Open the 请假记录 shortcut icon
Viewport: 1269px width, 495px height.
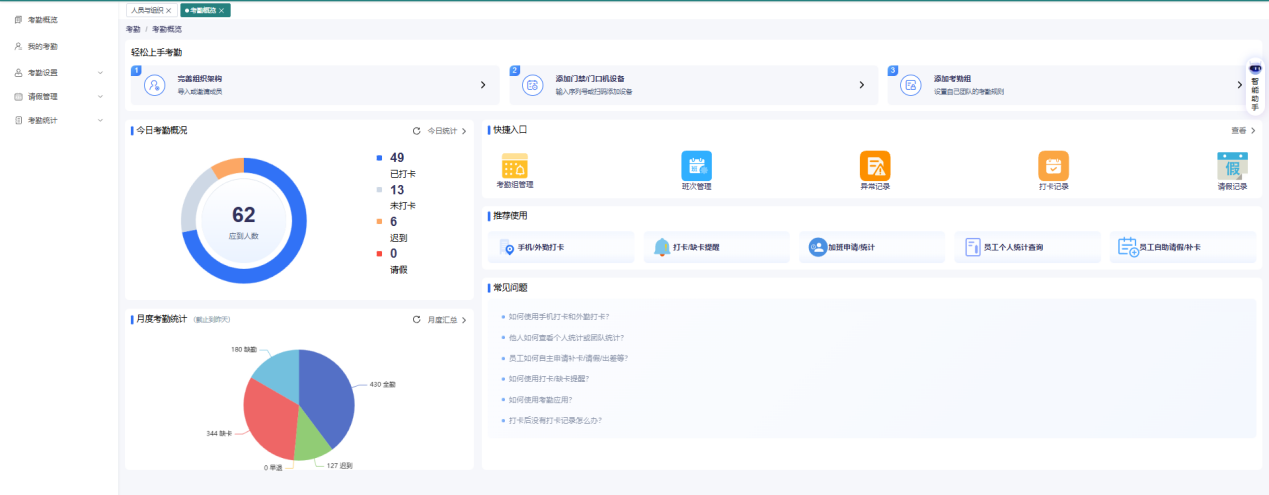pyautogui.click(x=1232, y=166)
